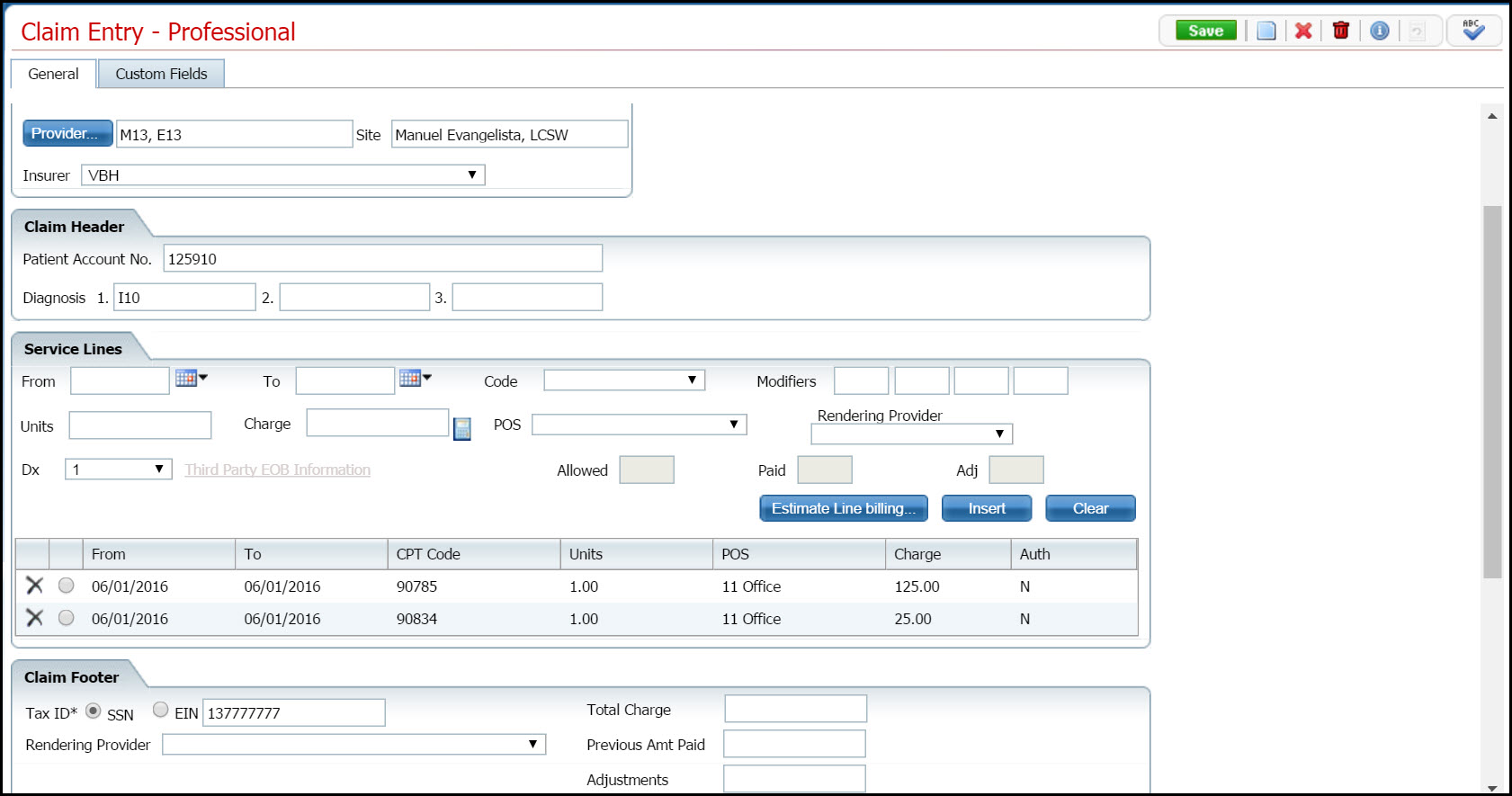Choose EIN as the Tax ID type
This screenshot has width=1512, height=796.
(160, 710)
